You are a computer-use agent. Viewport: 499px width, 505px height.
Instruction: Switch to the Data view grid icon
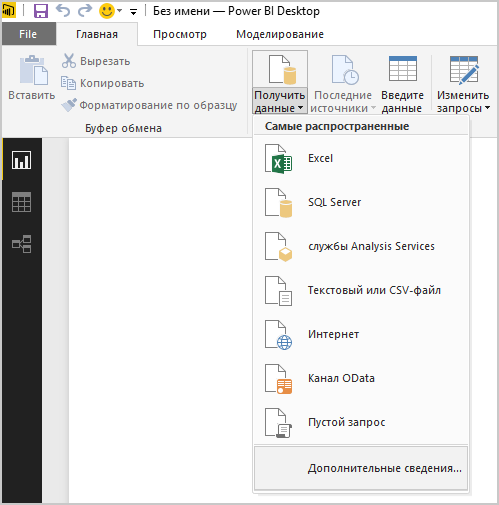(22, 202)
